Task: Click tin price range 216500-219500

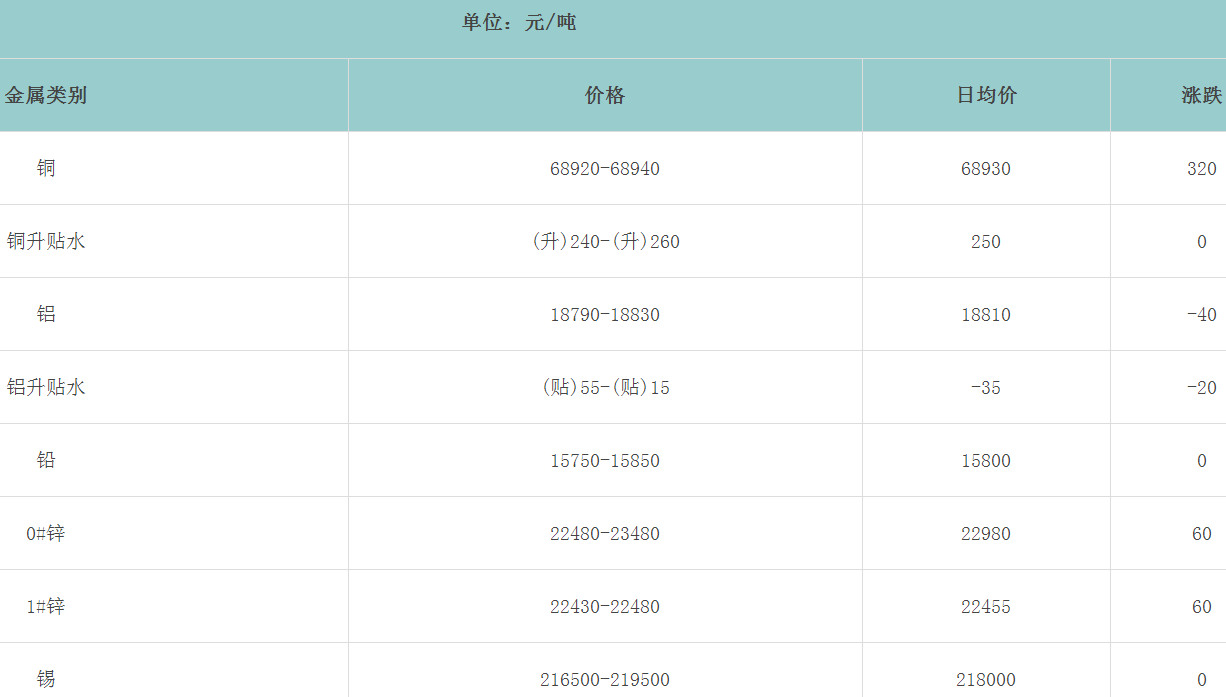Action: pos(605,680)
